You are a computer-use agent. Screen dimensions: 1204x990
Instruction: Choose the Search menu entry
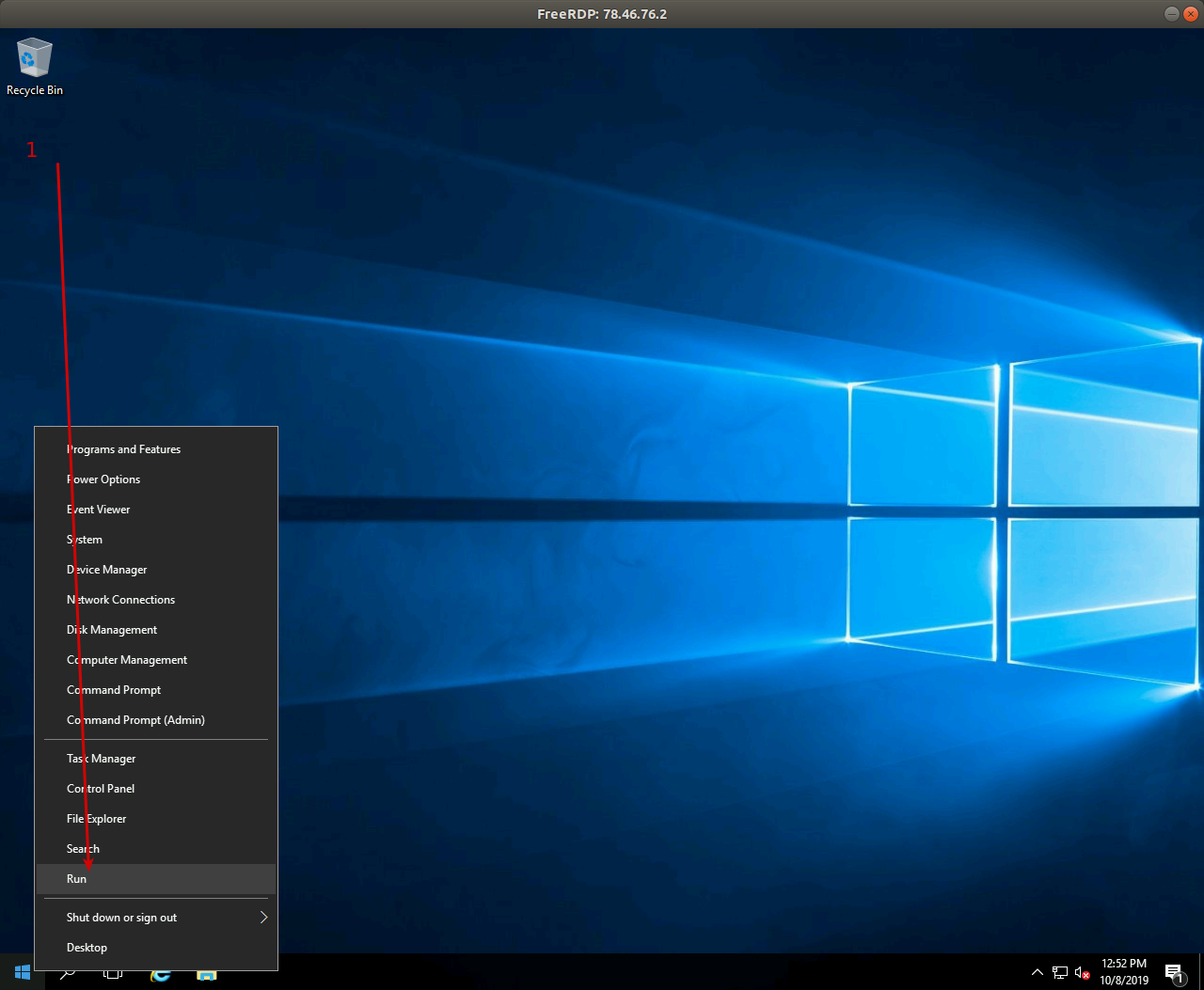coord(156,849)
